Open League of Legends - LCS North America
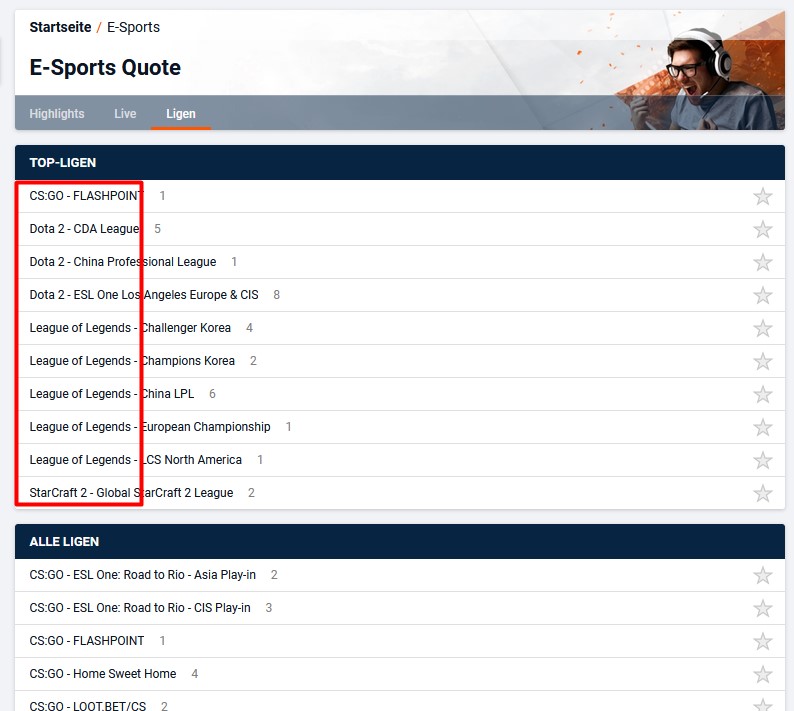 tap(136, 459)
